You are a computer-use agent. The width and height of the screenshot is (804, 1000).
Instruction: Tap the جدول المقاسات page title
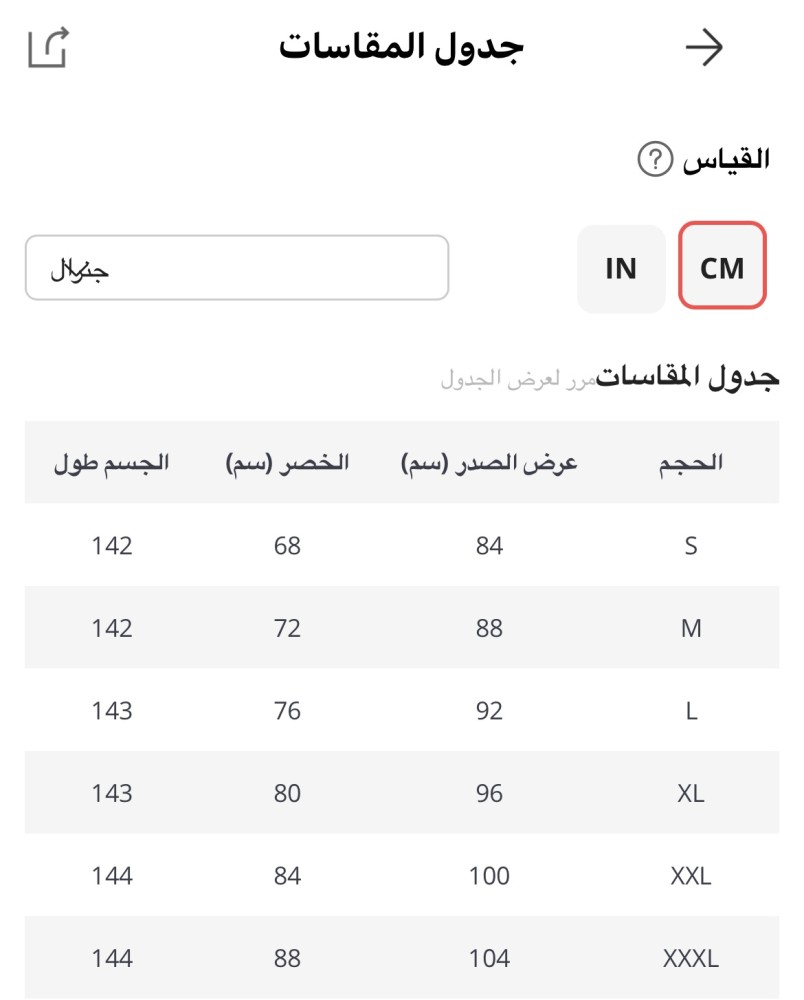pos(402,48)
